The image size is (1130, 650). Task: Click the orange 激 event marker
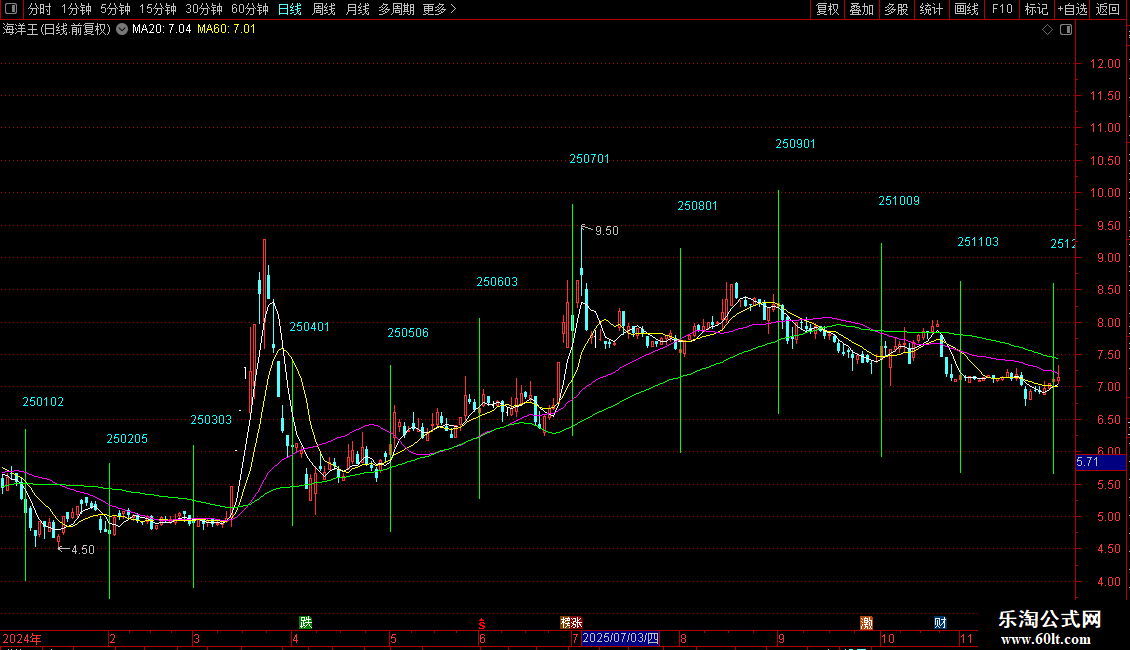[866, 623]
